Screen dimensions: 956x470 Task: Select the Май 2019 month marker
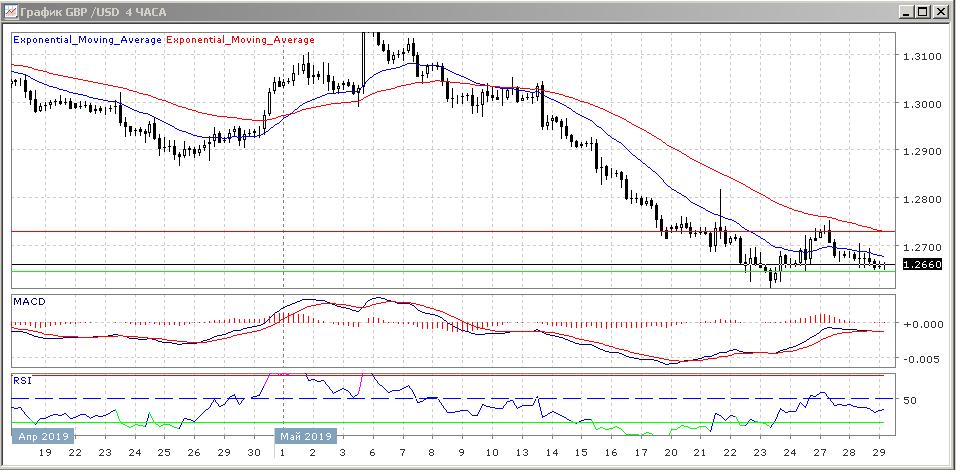coord(305,436)
